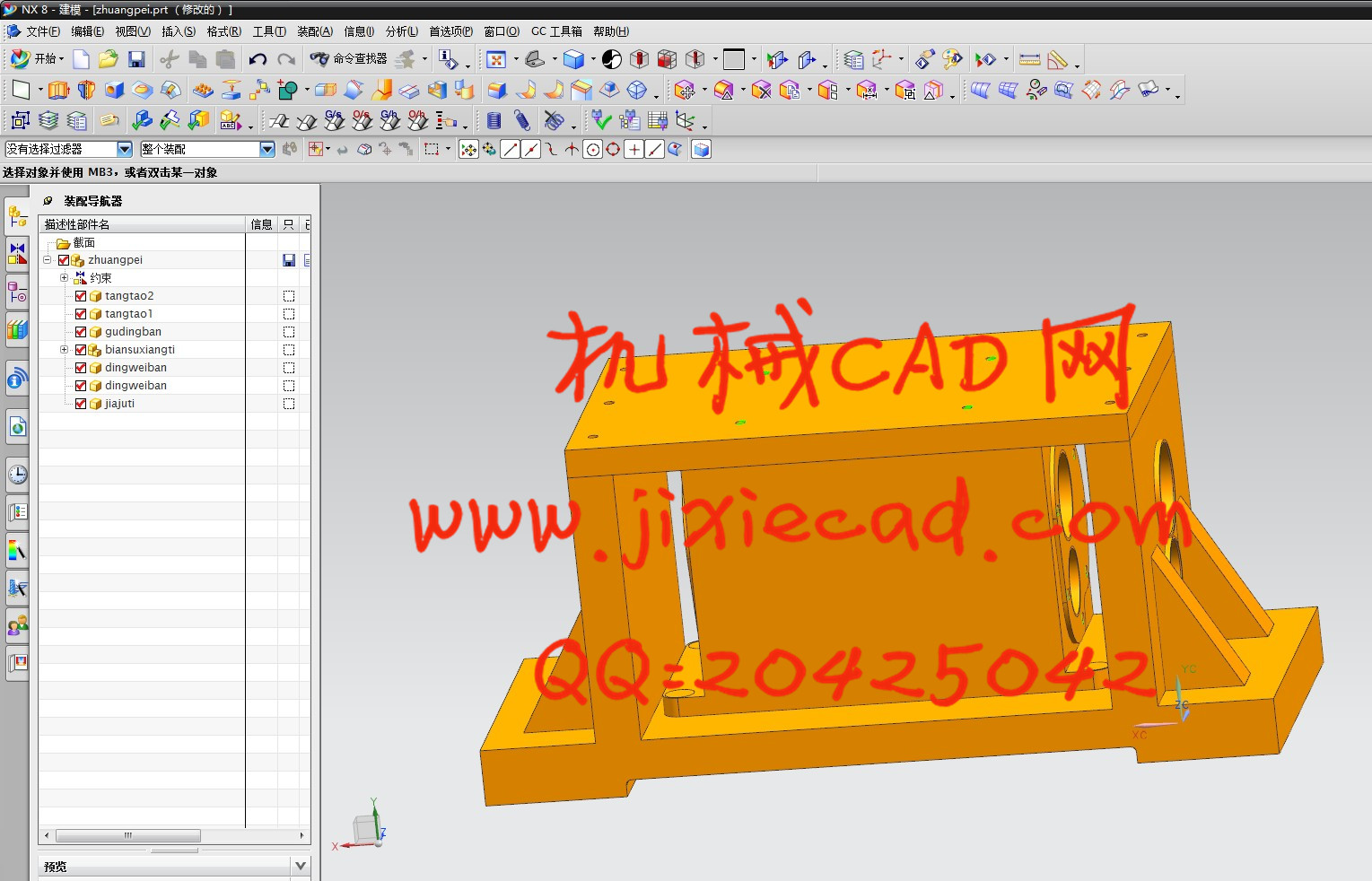
Task: Open the Reuse Library books sidebar tab
Action: 17,329
